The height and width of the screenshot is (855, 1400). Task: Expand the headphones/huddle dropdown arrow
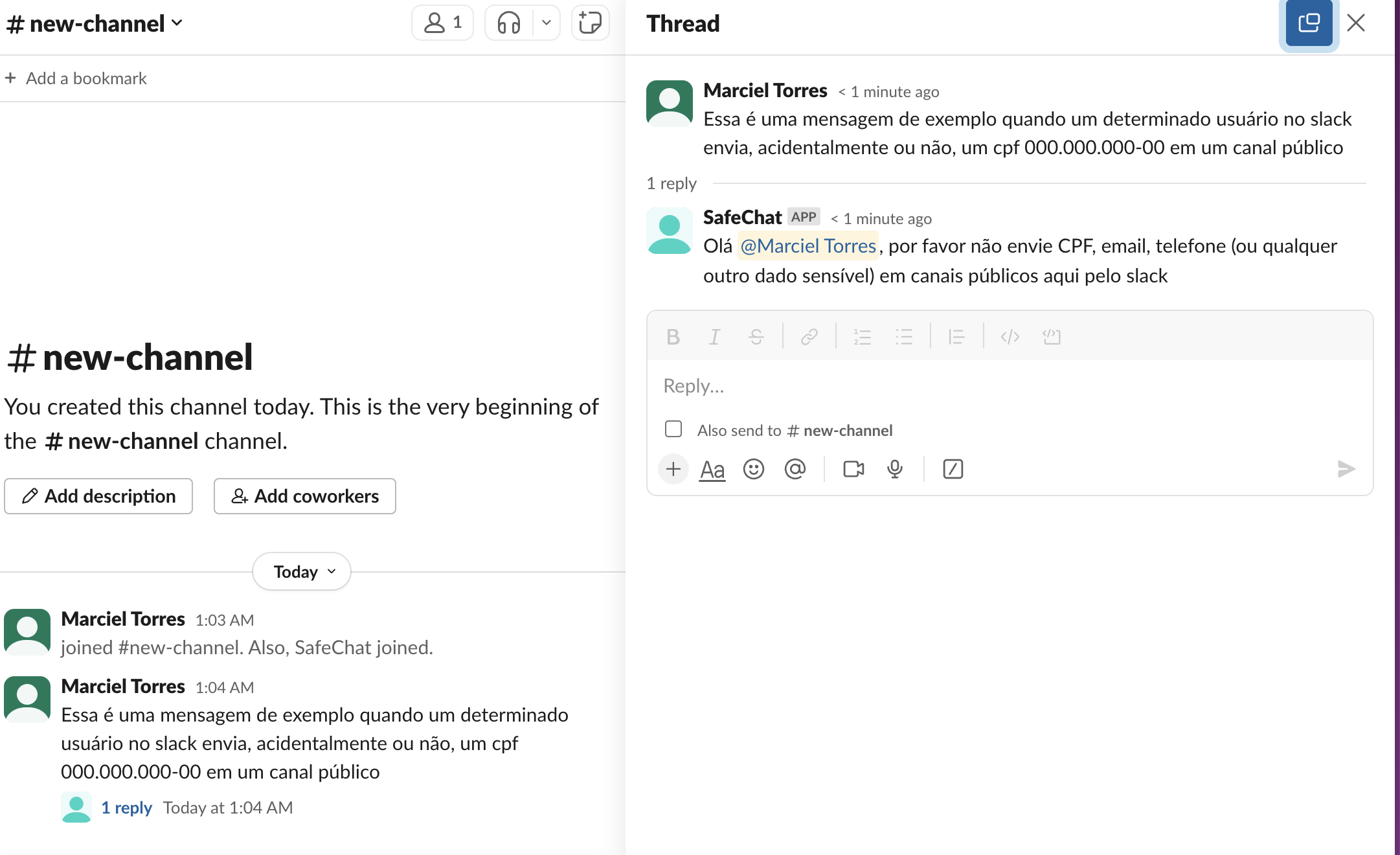click(x=547, y=24)
